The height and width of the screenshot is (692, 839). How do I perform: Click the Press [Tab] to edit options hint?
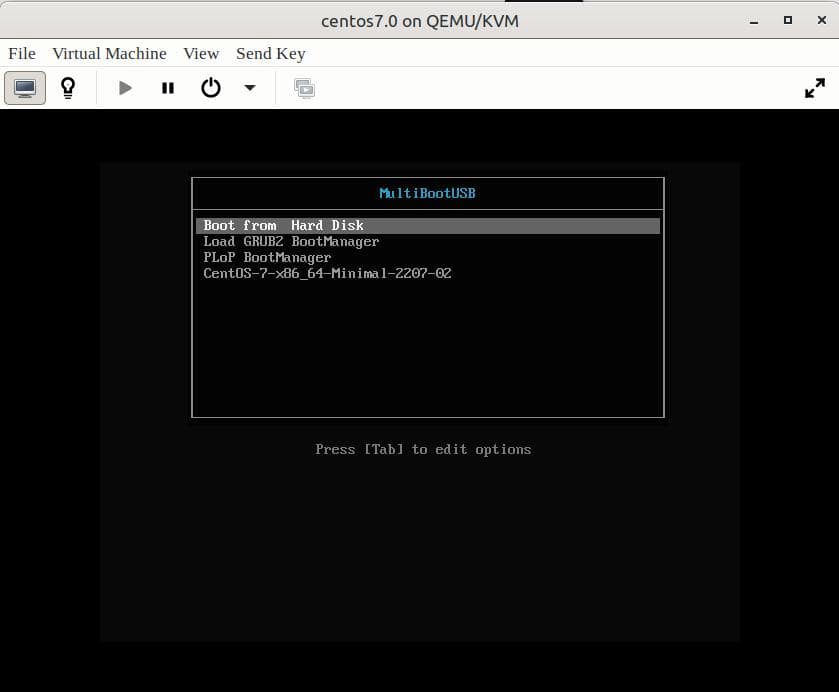423,450
